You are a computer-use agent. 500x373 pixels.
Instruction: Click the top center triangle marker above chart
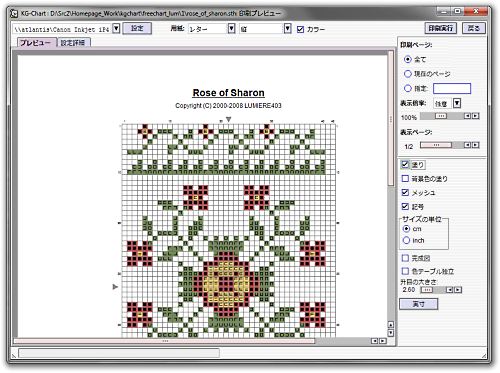click(x=229, y=119)
